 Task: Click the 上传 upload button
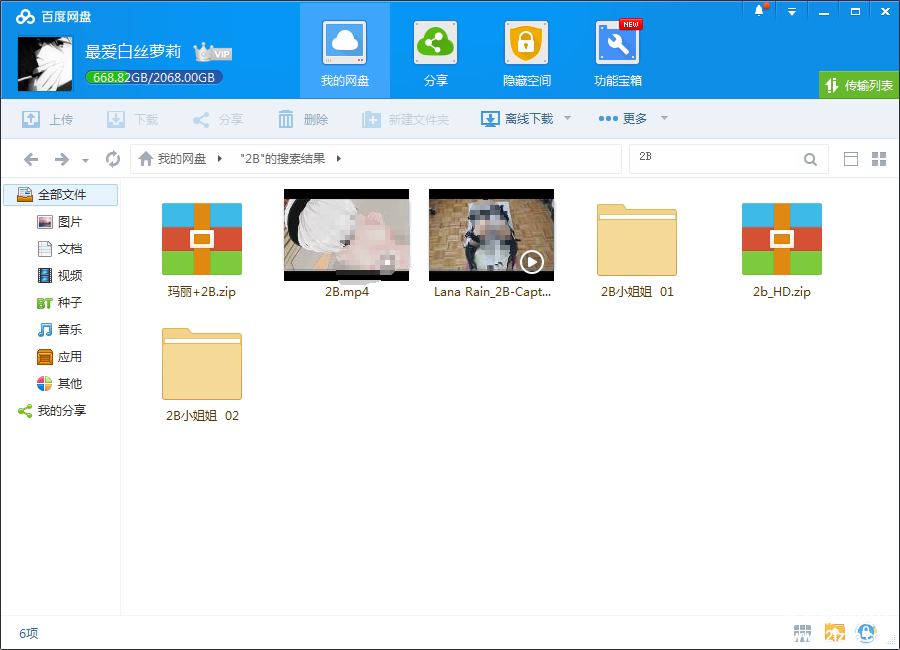48,119
